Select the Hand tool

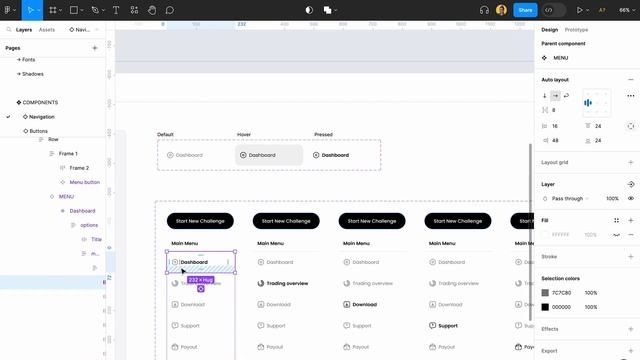click(152, 10)
